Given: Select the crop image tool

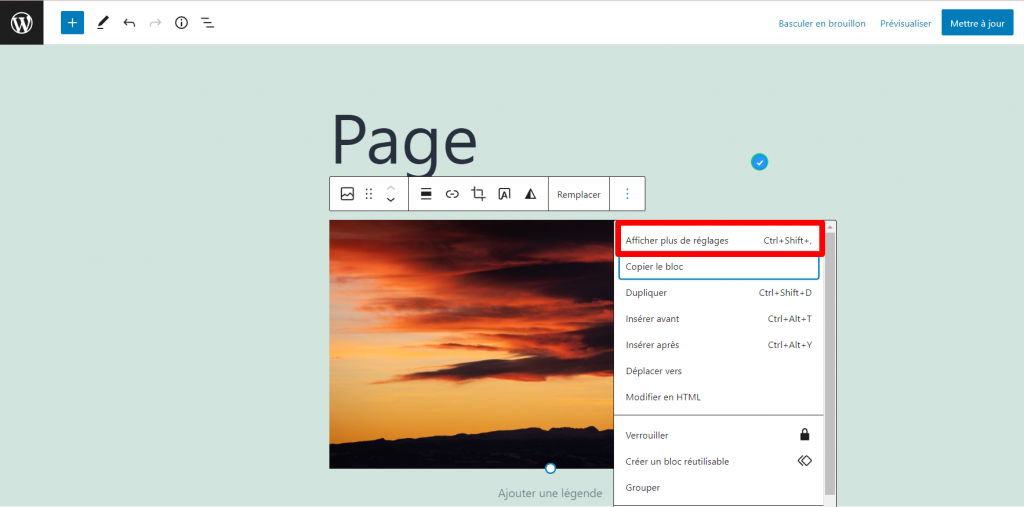Looking at the screenshot, I should point(478,194).
